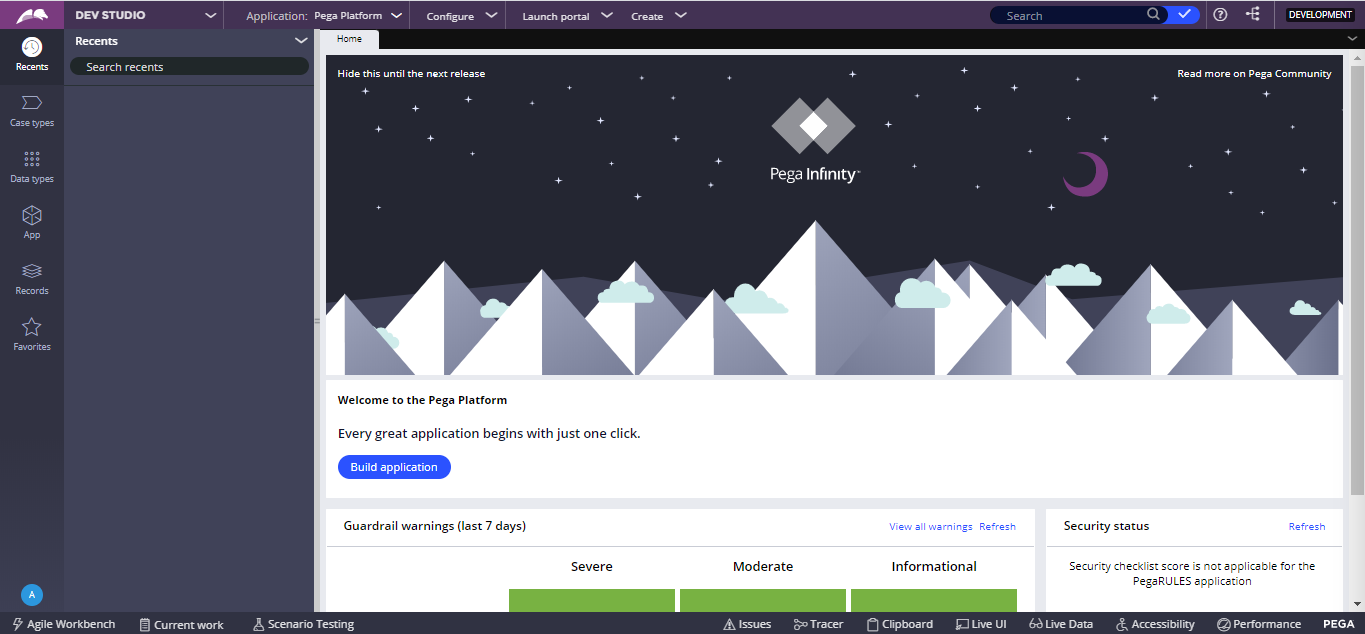
Task: Open the Launch portal menu
Action: (567, 15)
